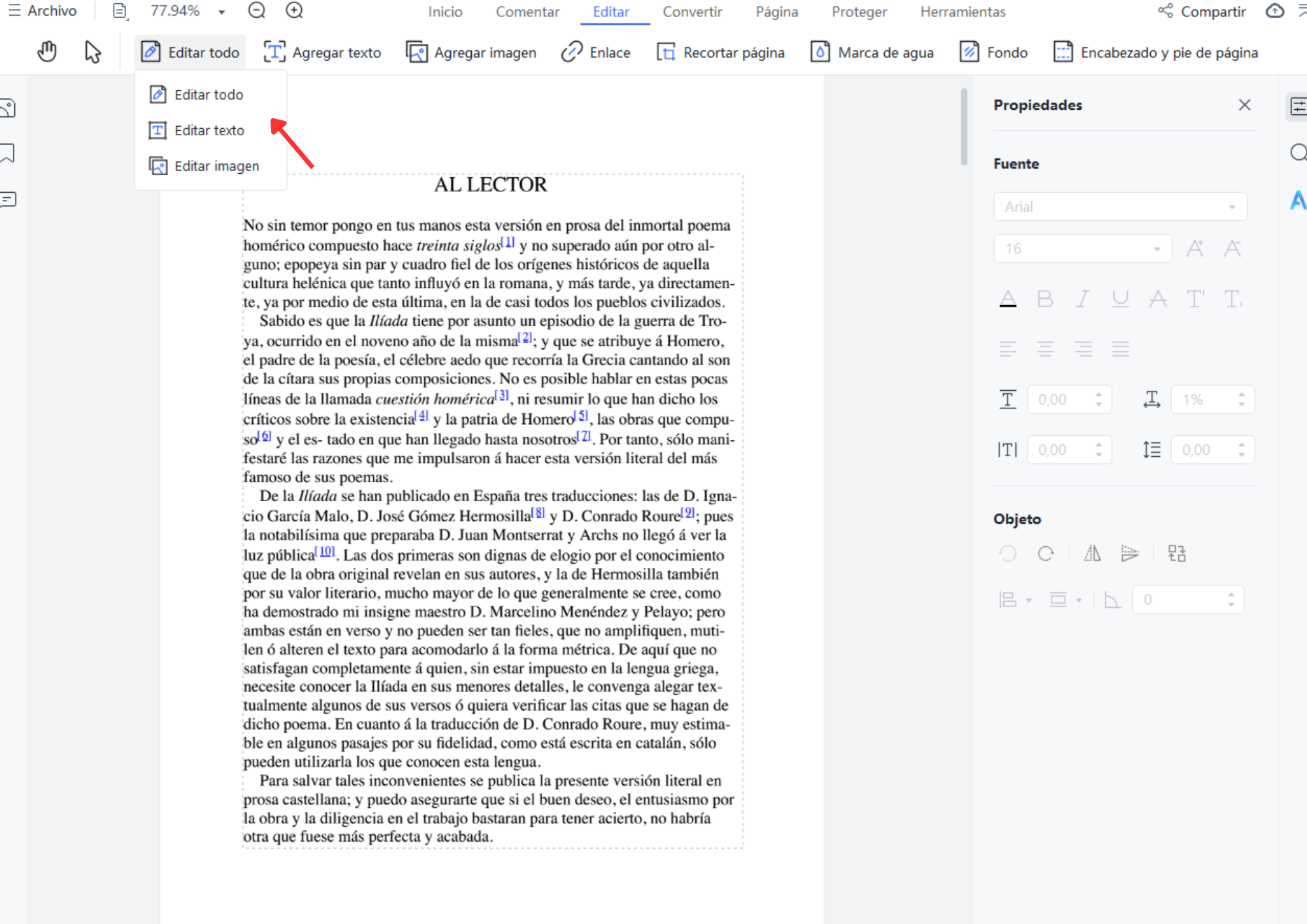Switch to the Página tab
The height and width of the screenshot is (924, 1307).
point(776,12)
